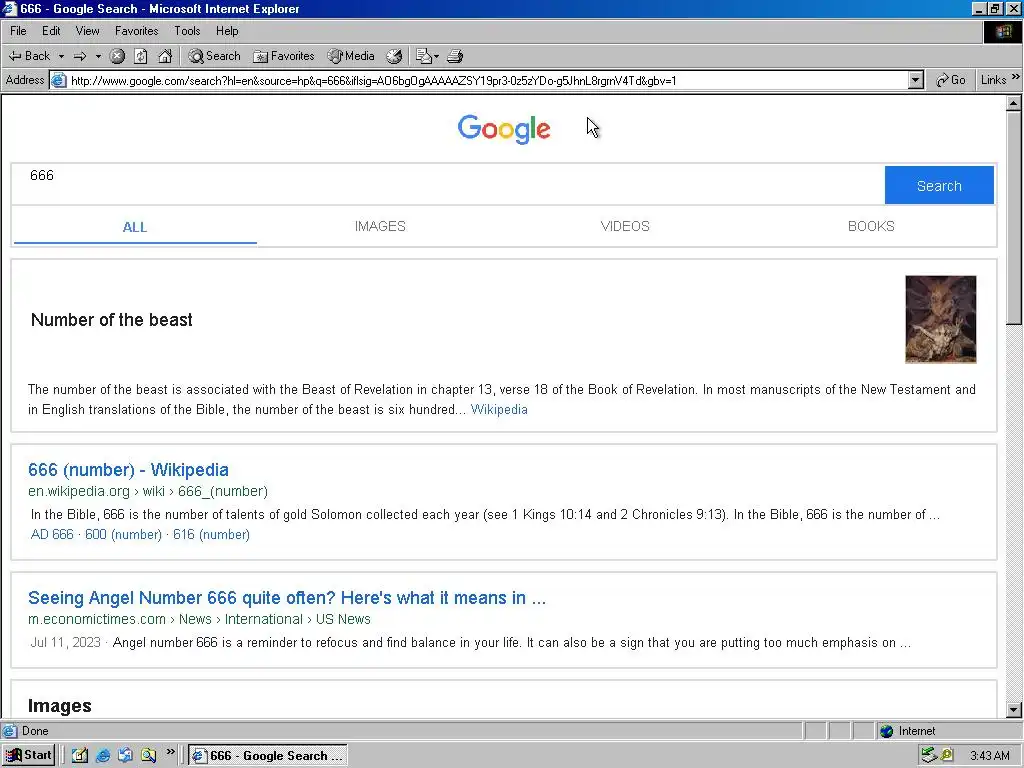Open the Forward history dropdown arrow
The image size is (1024, 768).
[98, 56]
